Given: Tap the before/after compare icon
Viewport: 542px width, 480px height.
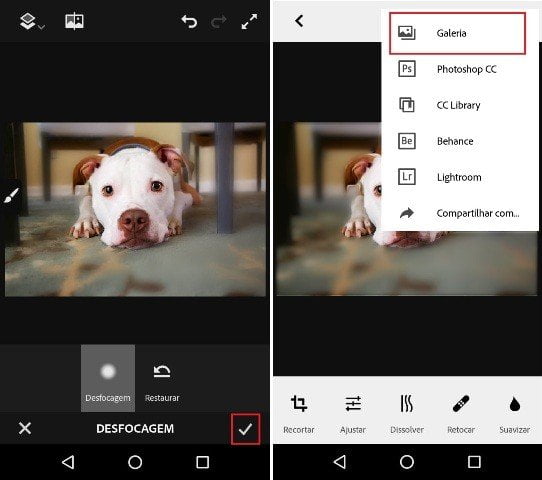Looking at the screenshot, I should point(74,21).
